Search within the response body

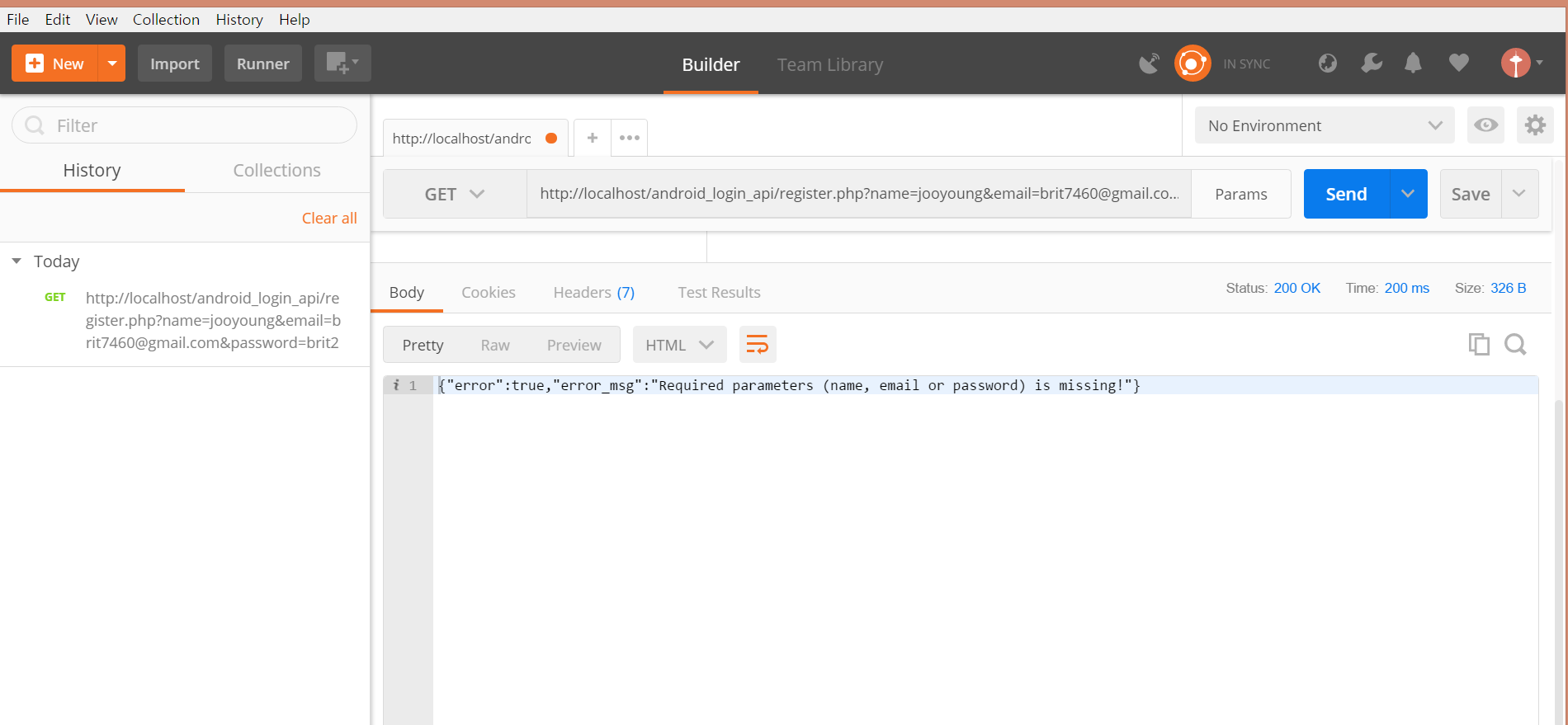click(1515, 344)
